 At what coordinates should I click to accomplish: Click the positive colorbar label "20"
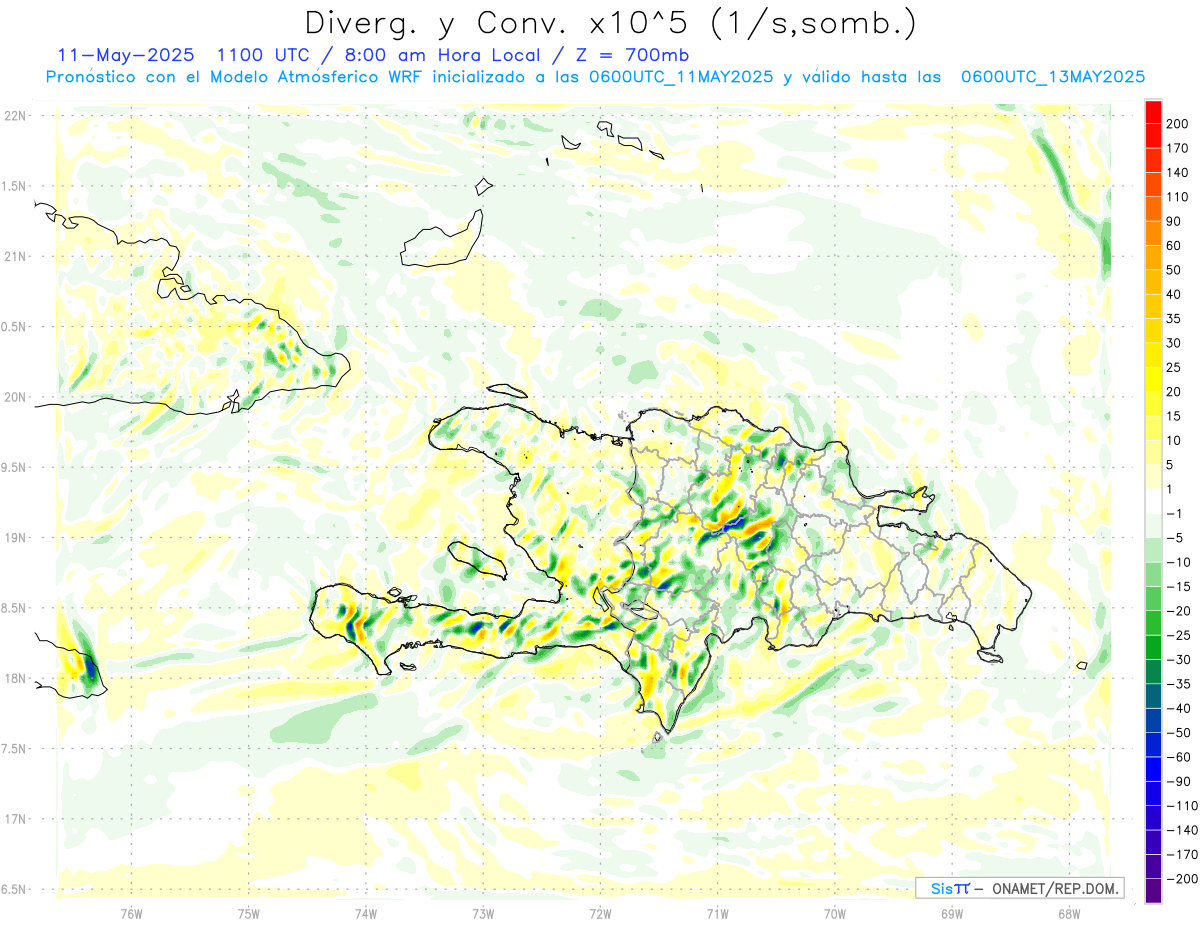(x=1175, y=392)
